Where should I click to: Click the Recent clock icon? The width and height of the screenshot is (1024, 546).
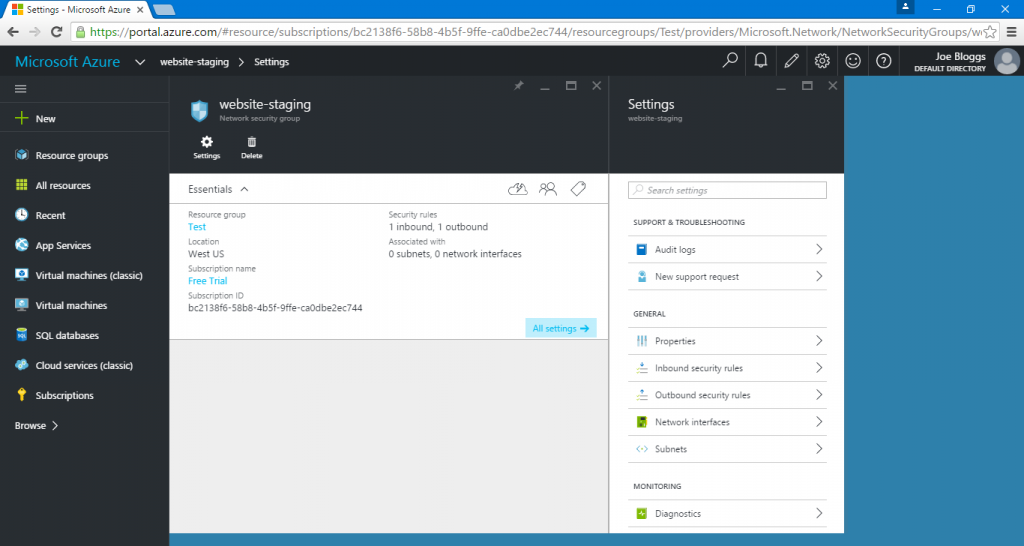pyautogui.click(x=22, y=214)
